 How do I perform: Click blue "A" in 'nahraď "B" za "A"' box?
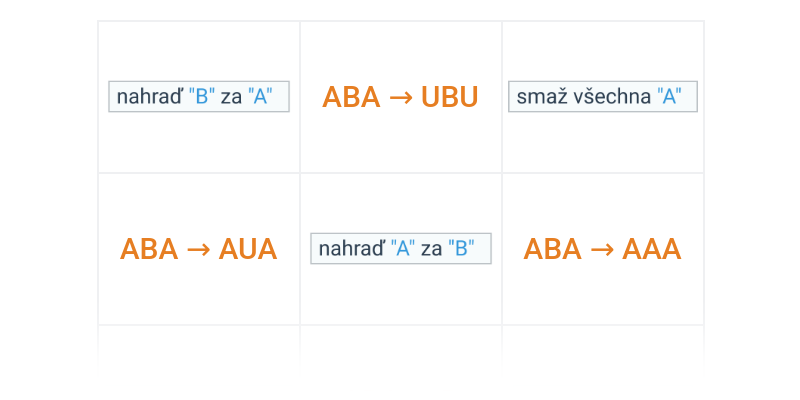[x=261, y=97]
